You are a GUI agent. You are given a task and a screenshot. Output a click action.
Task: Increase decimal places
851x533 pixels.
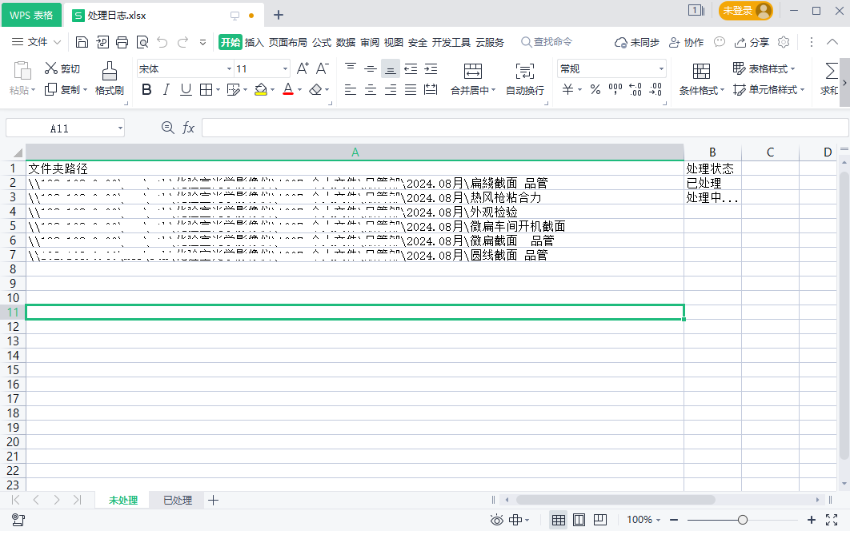tap(636, 90)
